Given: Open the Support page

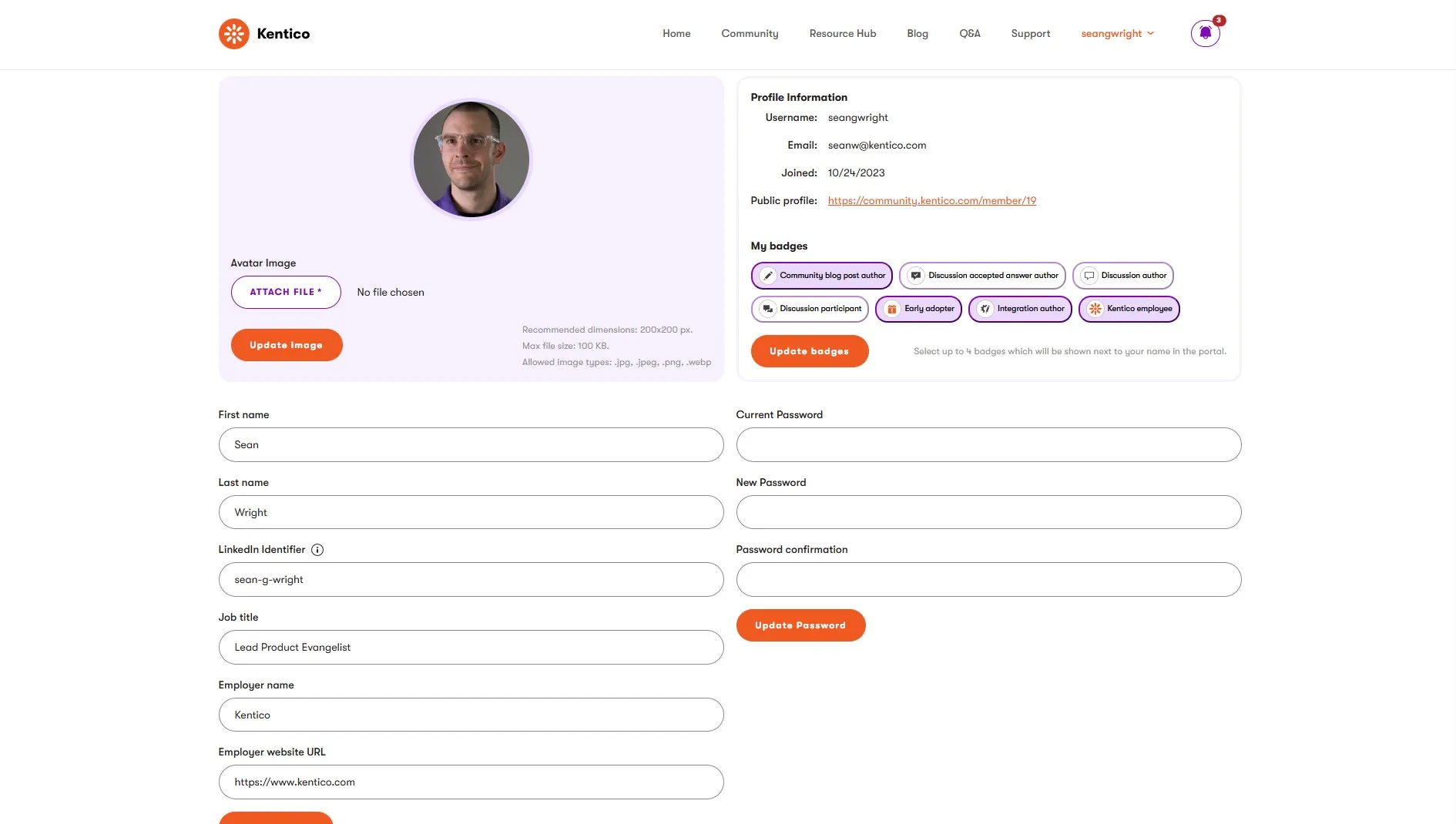Looking at the screenshot, I should coord(1031,34).
